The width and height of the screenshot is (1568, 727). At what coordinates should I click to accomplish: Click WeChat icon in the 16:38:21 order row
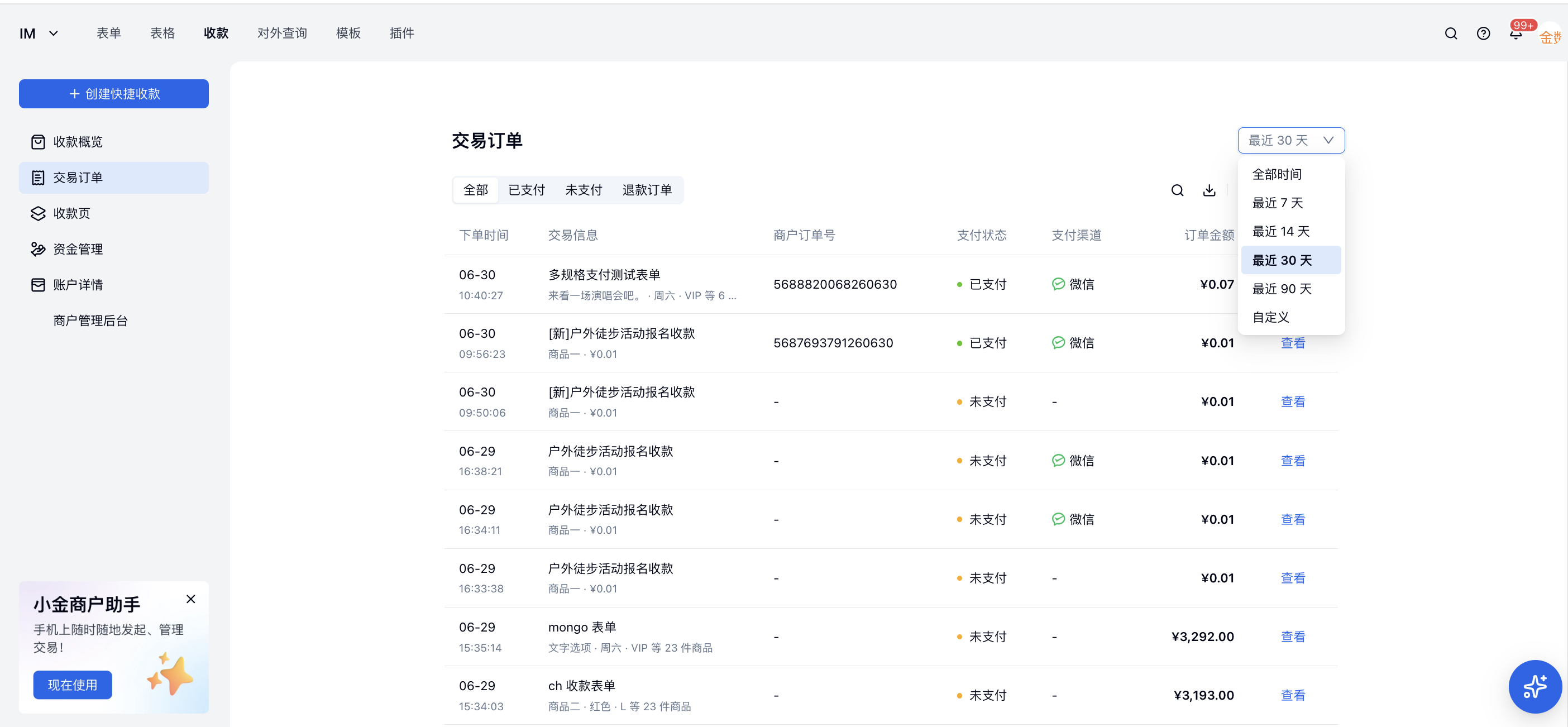pyautogui.click(x=1058, y=461)
